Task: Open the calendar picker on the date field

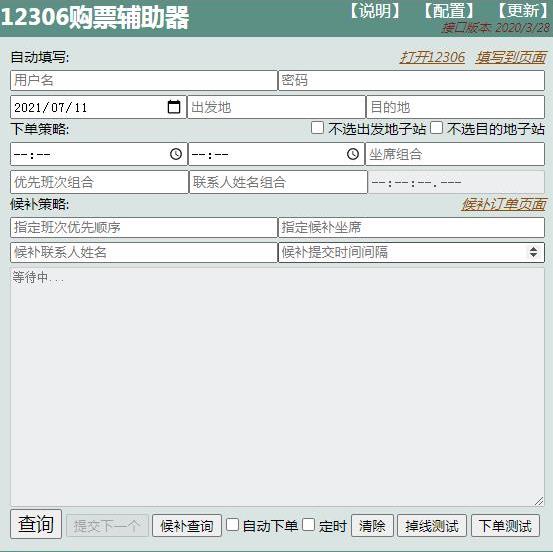Action: coord(174,107)
